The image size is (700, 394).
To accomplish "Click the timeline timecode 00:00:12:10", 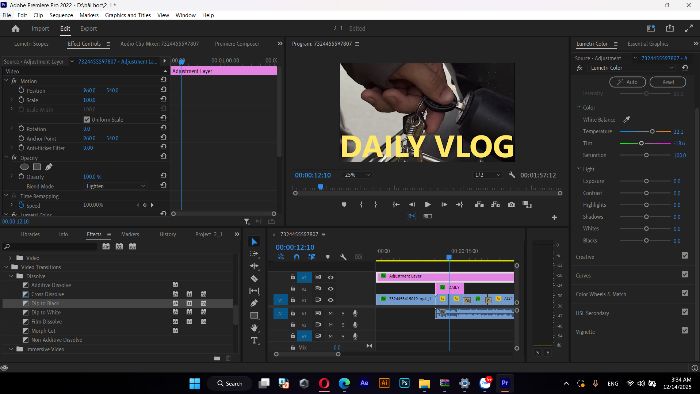I will click(x=295, y=247).
